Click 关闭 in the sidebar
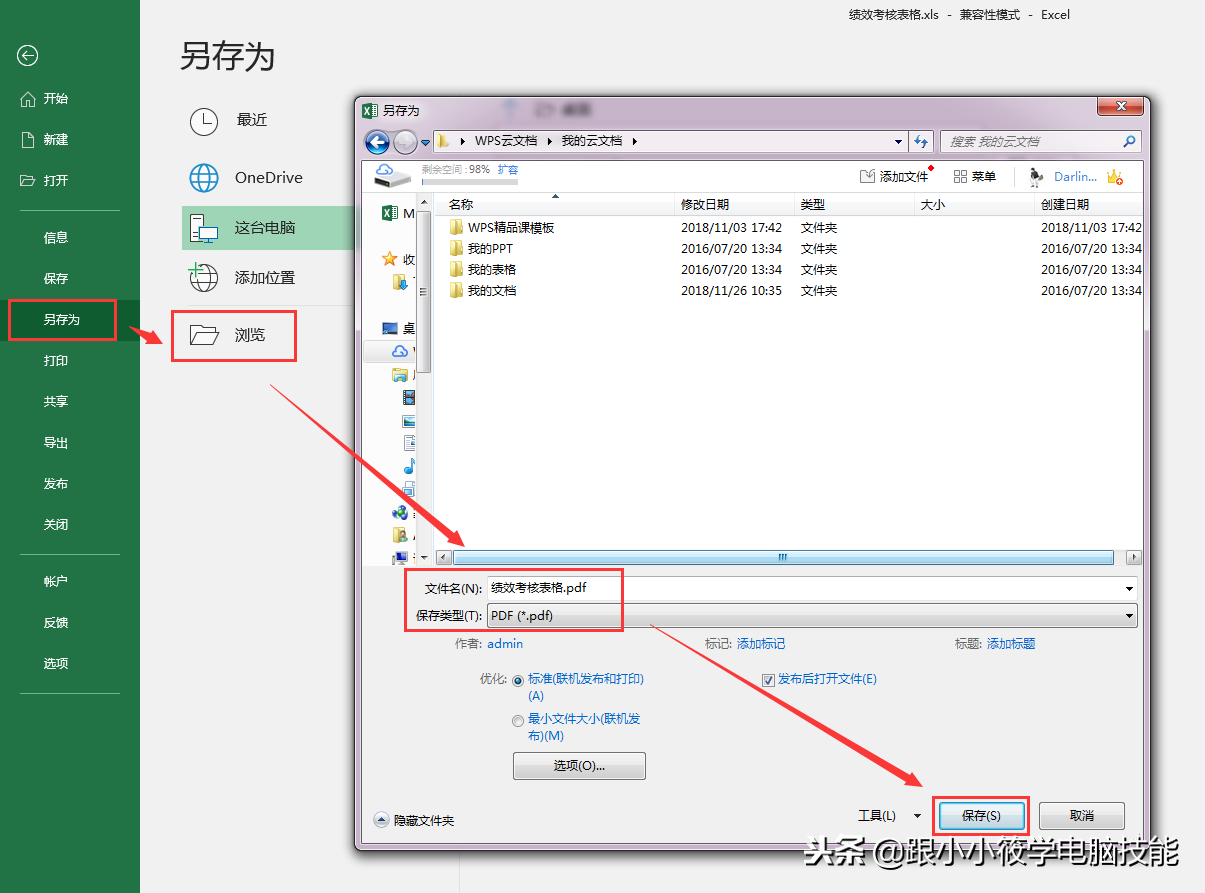The height and width of the screenshot is (893, 1205). pyautogui.click(x=56, y=525)
